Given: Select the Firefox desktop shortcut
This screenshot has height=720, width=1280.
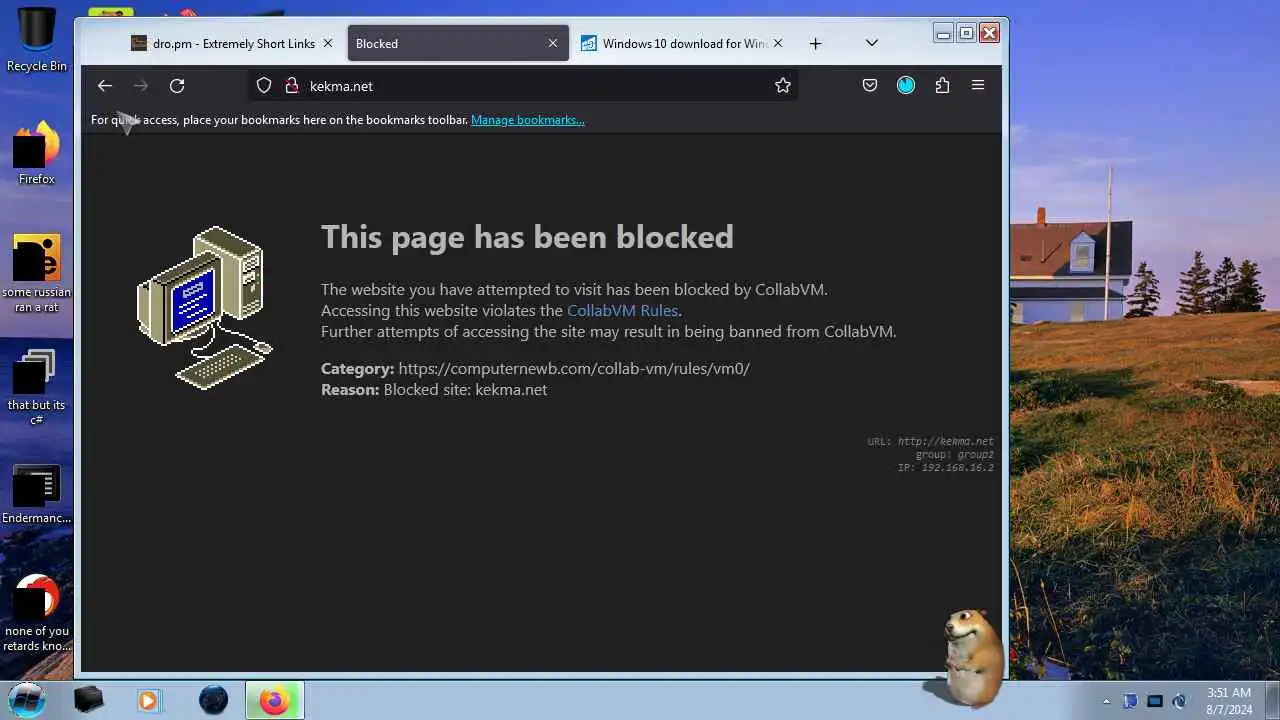Looking at the screenshot, I should [37, 153].
